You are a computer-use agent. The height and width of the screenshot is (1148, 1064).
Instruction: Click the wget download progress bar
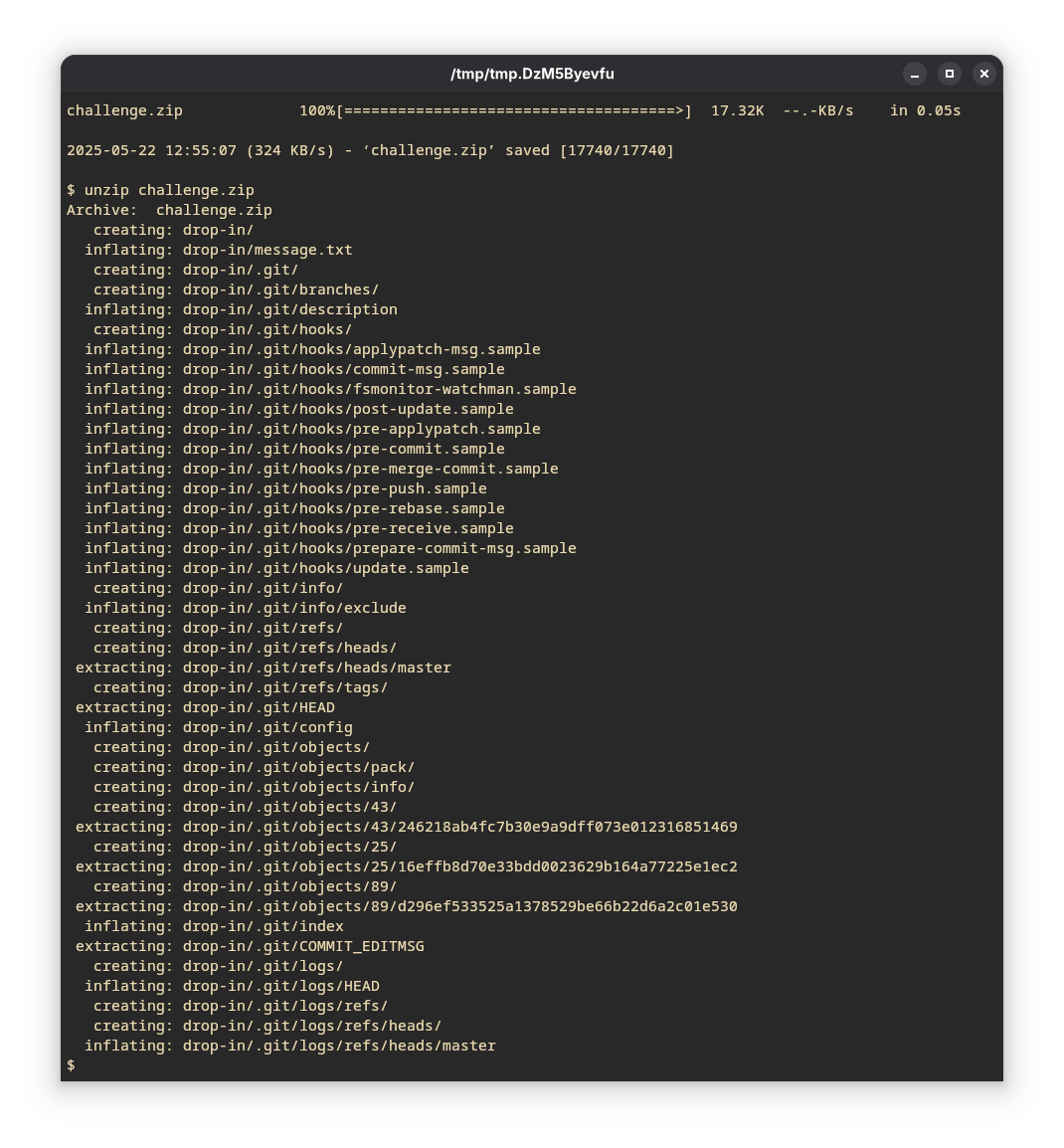[512, 110]
